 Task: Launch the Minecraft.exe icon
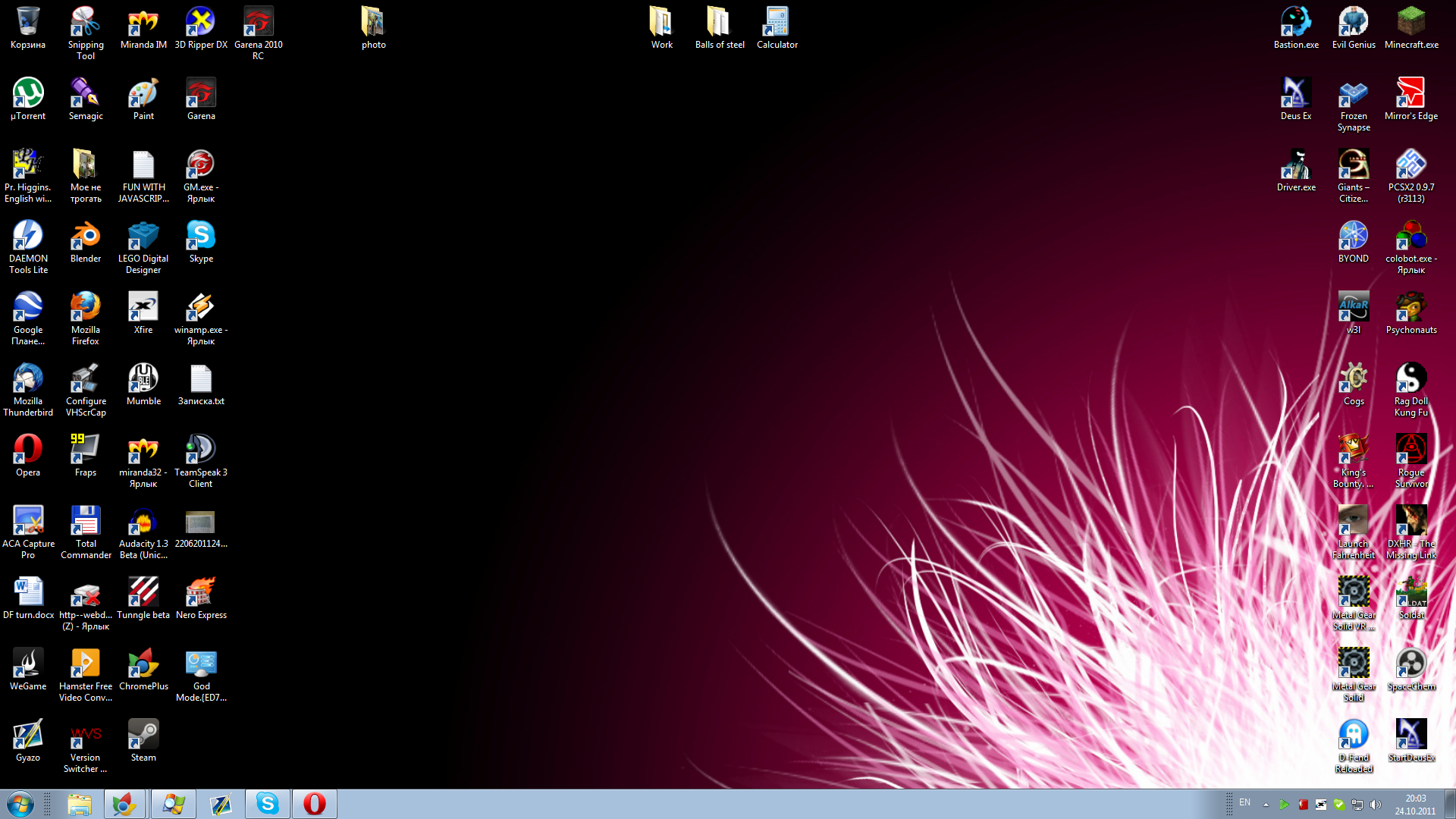click(1411, 23)
